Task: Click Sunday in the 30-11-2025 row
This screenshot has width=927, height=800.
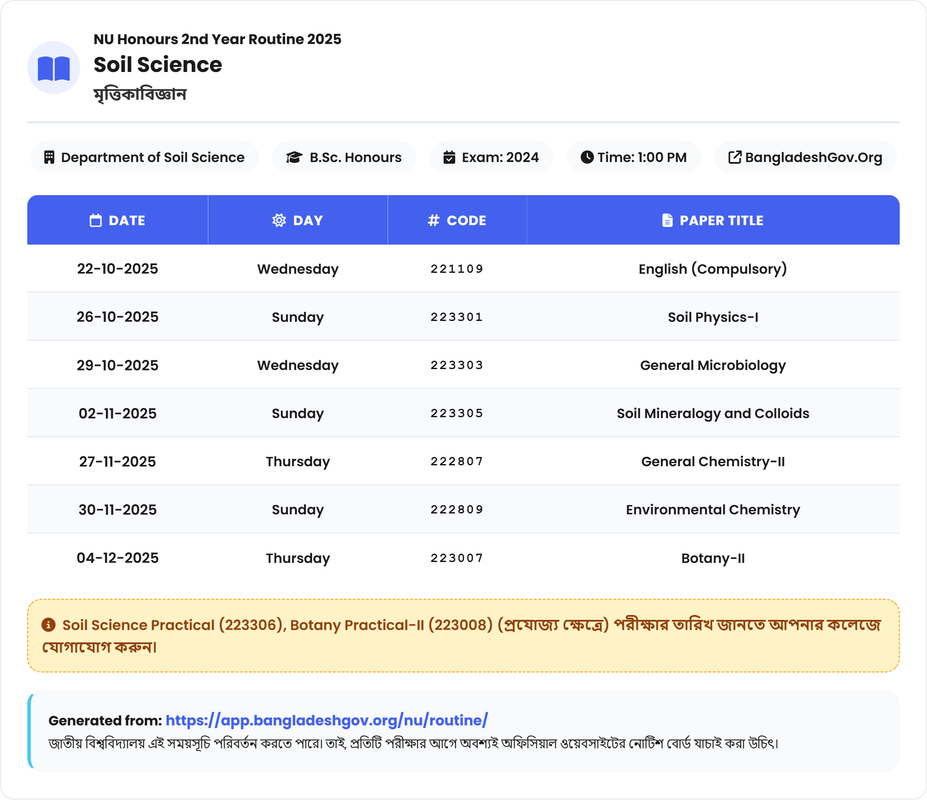Action: click(298, 510)
